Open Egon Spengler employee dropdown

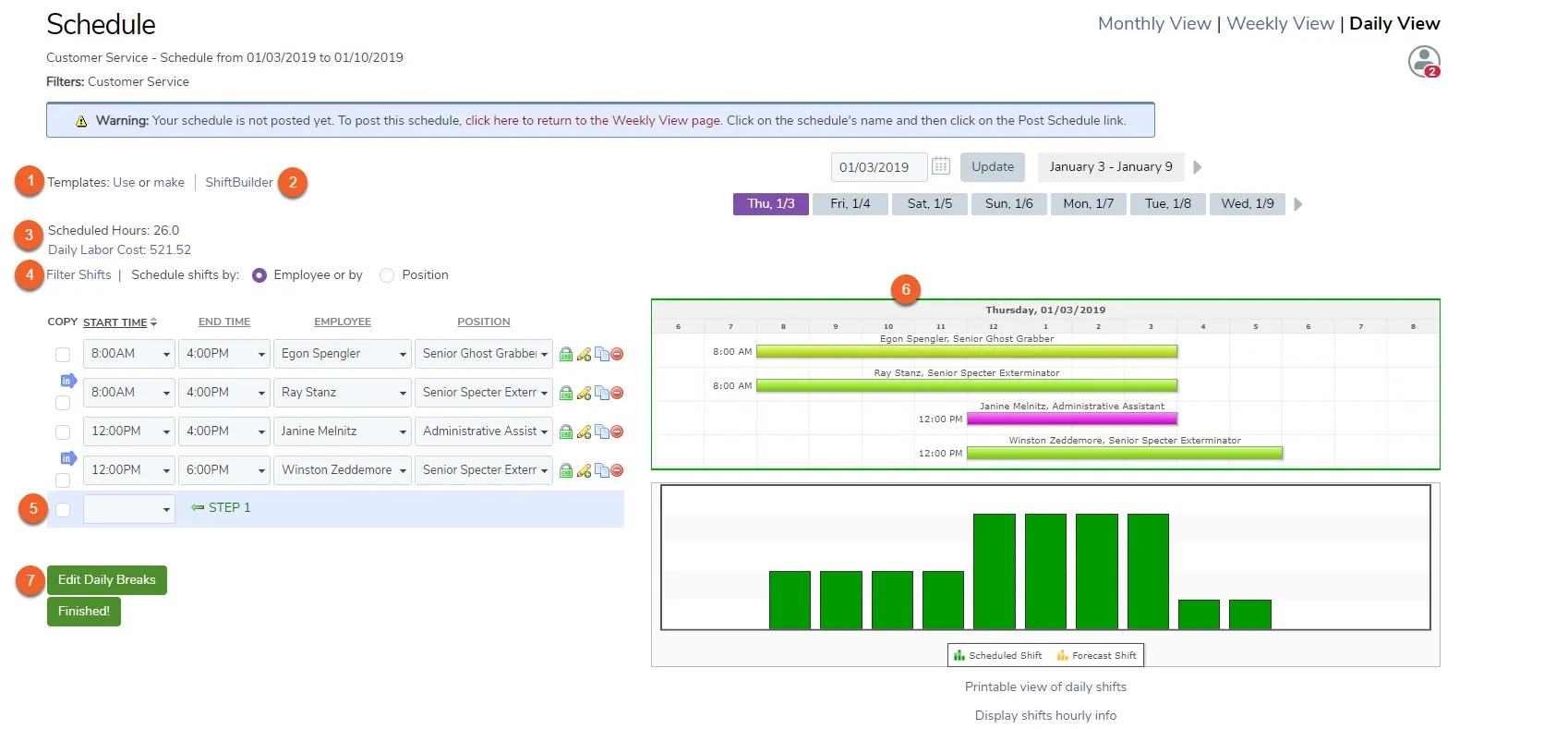click(x=343, y=354)
